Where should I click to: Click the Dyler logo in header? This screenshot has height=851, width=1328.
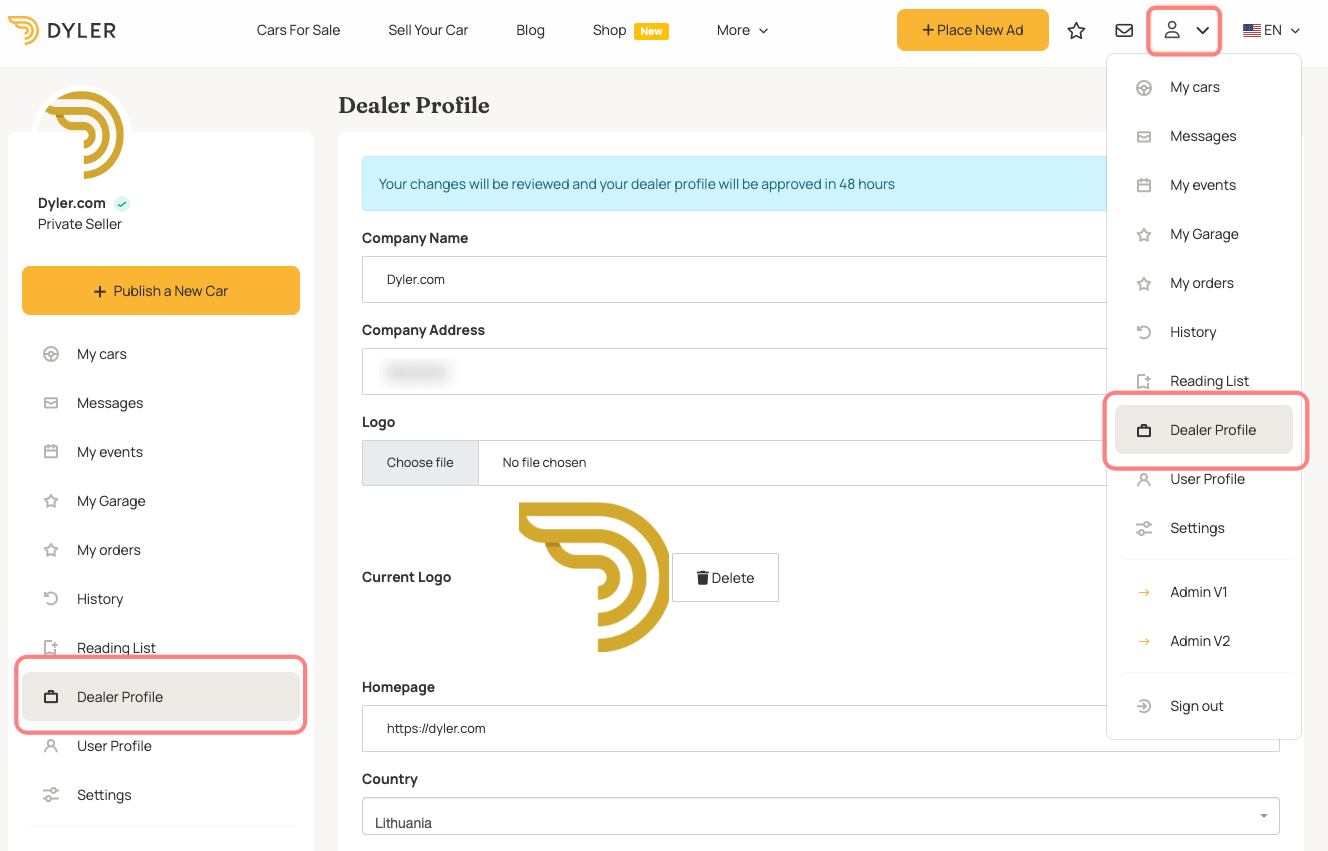(62, 31)
